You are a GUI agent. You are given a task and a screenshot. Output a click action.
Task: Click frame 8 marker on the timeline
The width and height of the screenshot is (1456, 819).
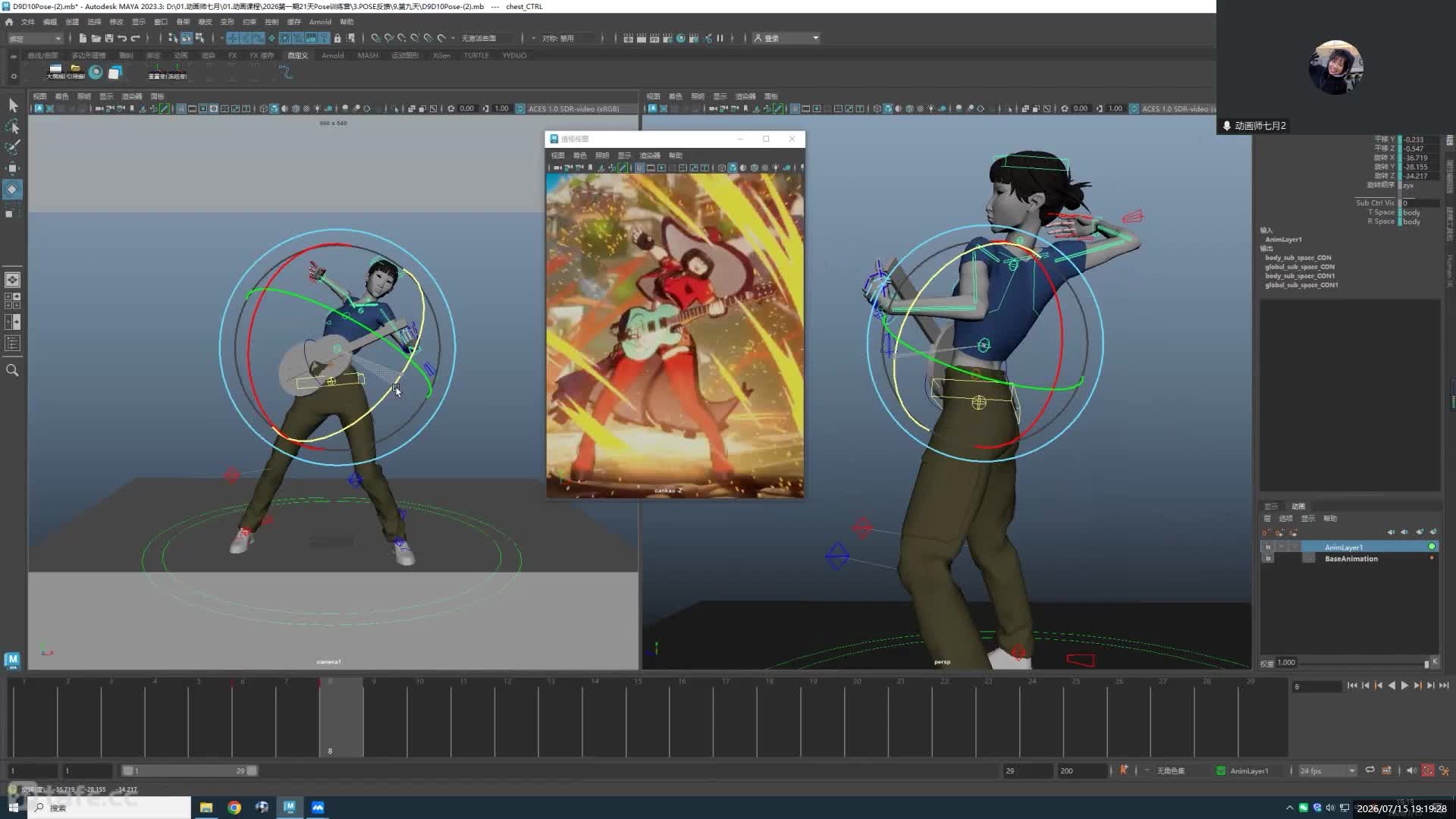(340, 717)
